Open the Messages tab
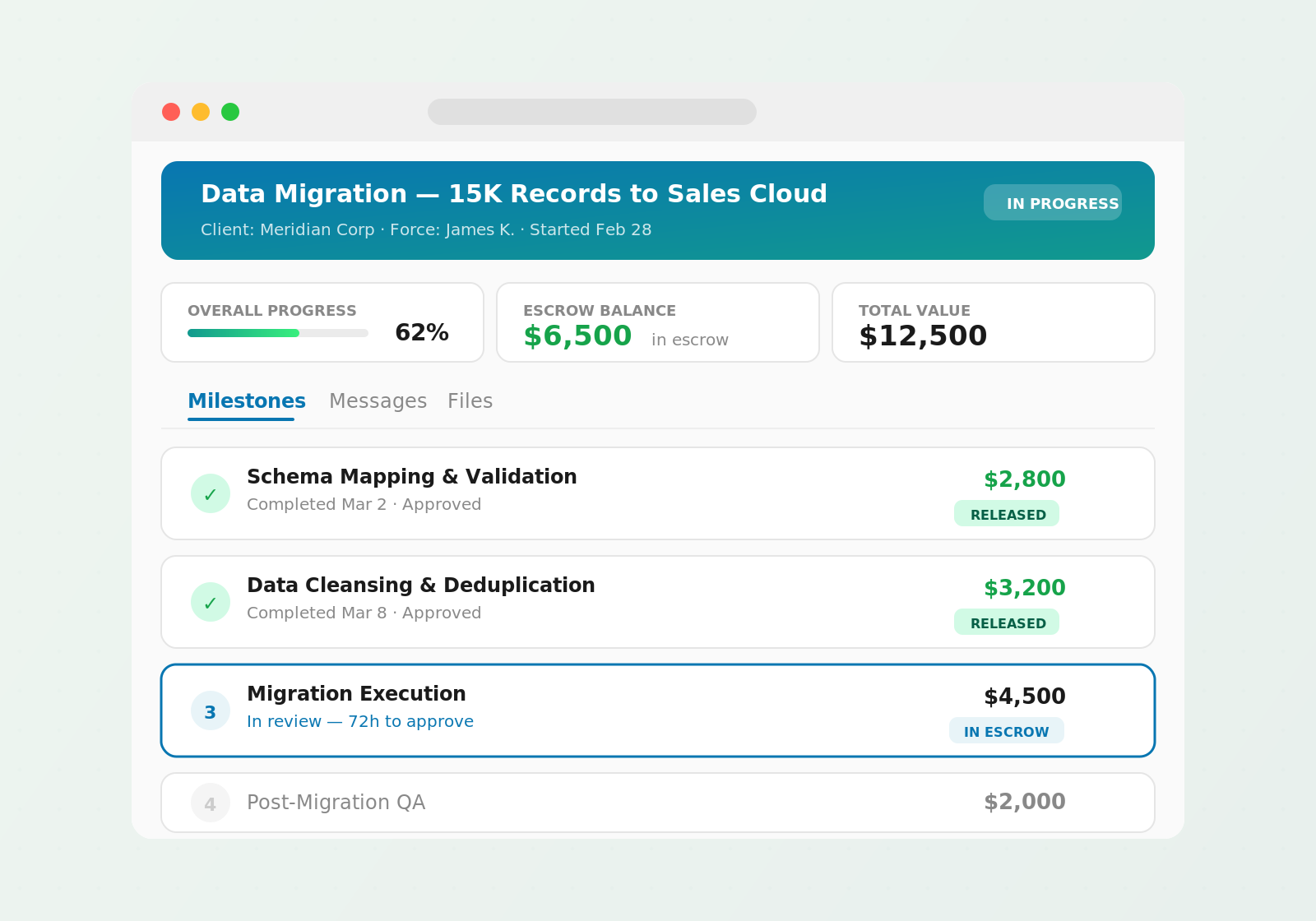1316x921 pixels. 378,401
